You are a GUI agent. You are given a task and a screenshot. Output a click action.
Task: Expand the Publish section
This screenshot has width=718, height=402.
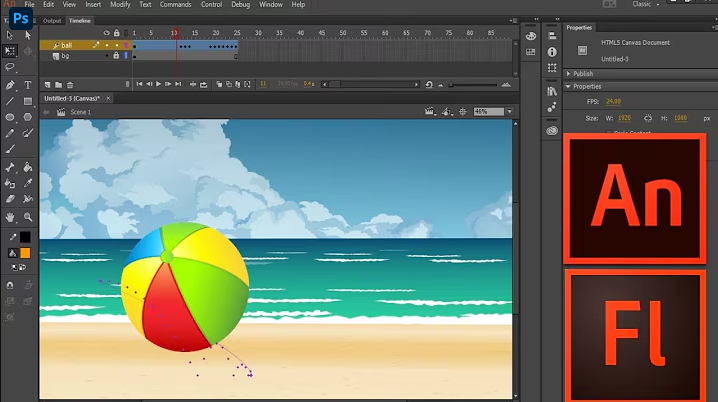pos(569,74)
